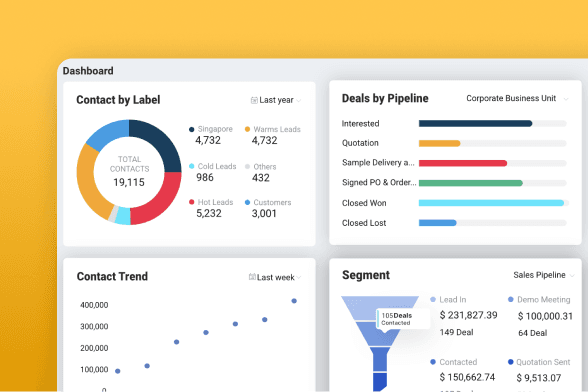Click the Hot Leads legend dot
588x392 pixels.
click(192, 202)
